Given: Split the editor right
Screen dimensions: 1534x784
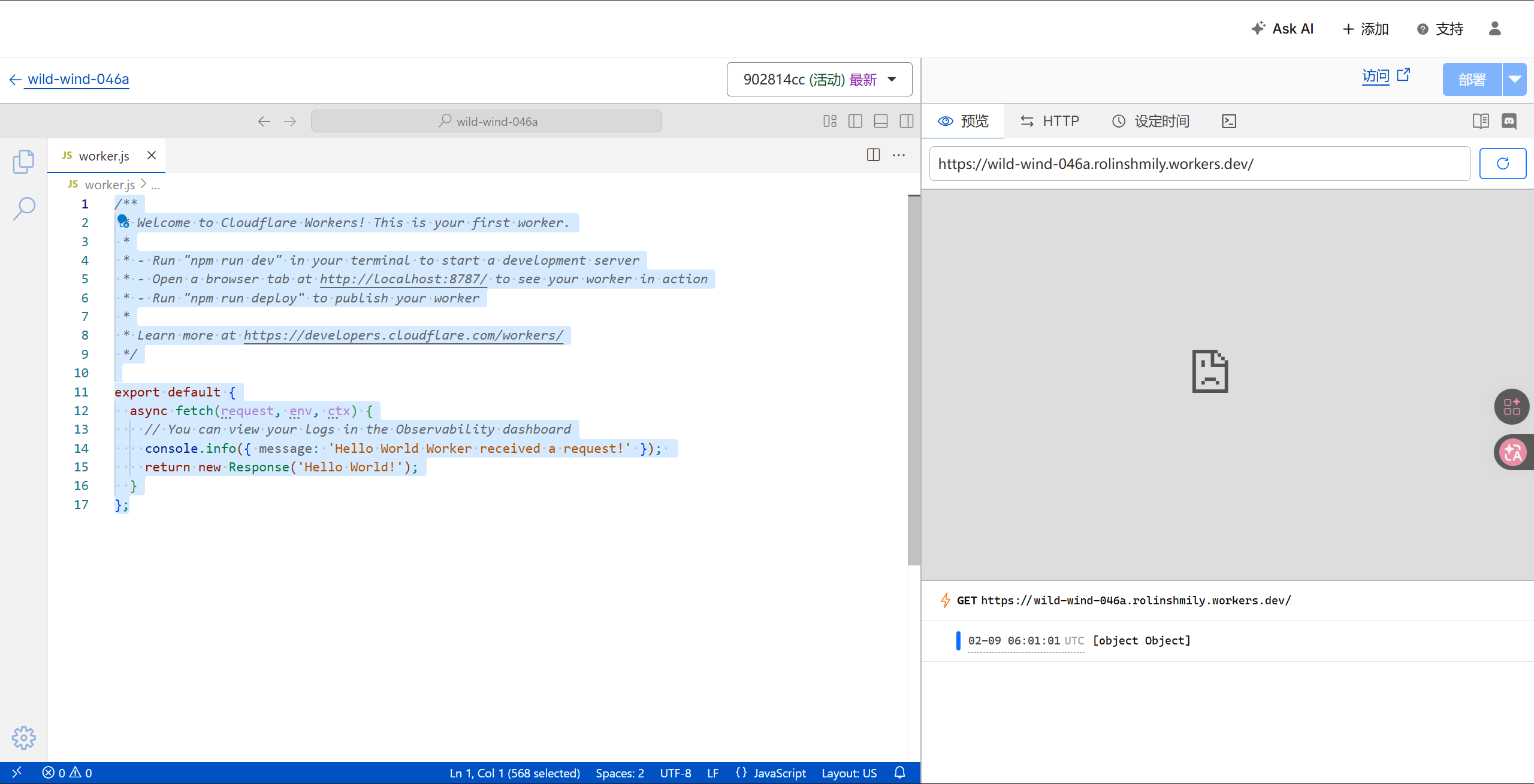Looking at the screenshot, I should click(x=873, y=155).
